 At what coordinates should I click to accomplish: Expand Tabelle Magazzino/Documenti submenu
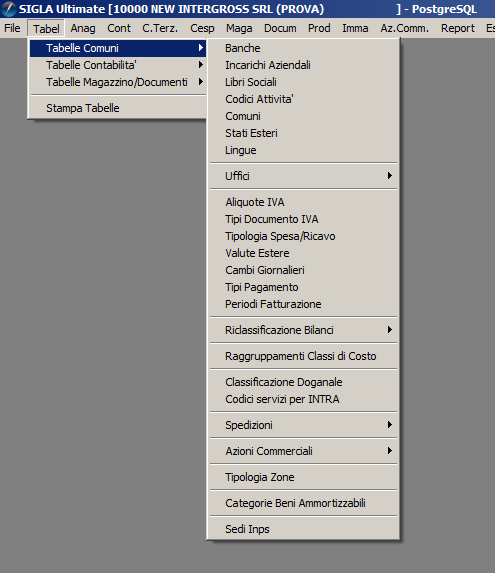click(x=118, y=82)
